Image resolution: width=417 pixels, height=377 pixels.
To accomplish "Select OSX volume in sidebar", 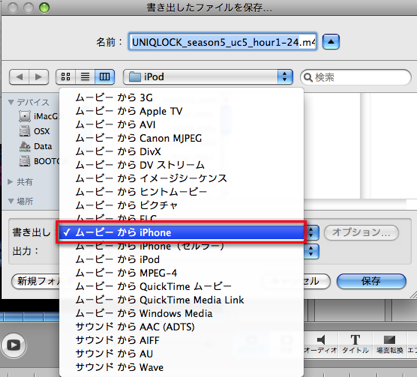I will tap(35, 131).
